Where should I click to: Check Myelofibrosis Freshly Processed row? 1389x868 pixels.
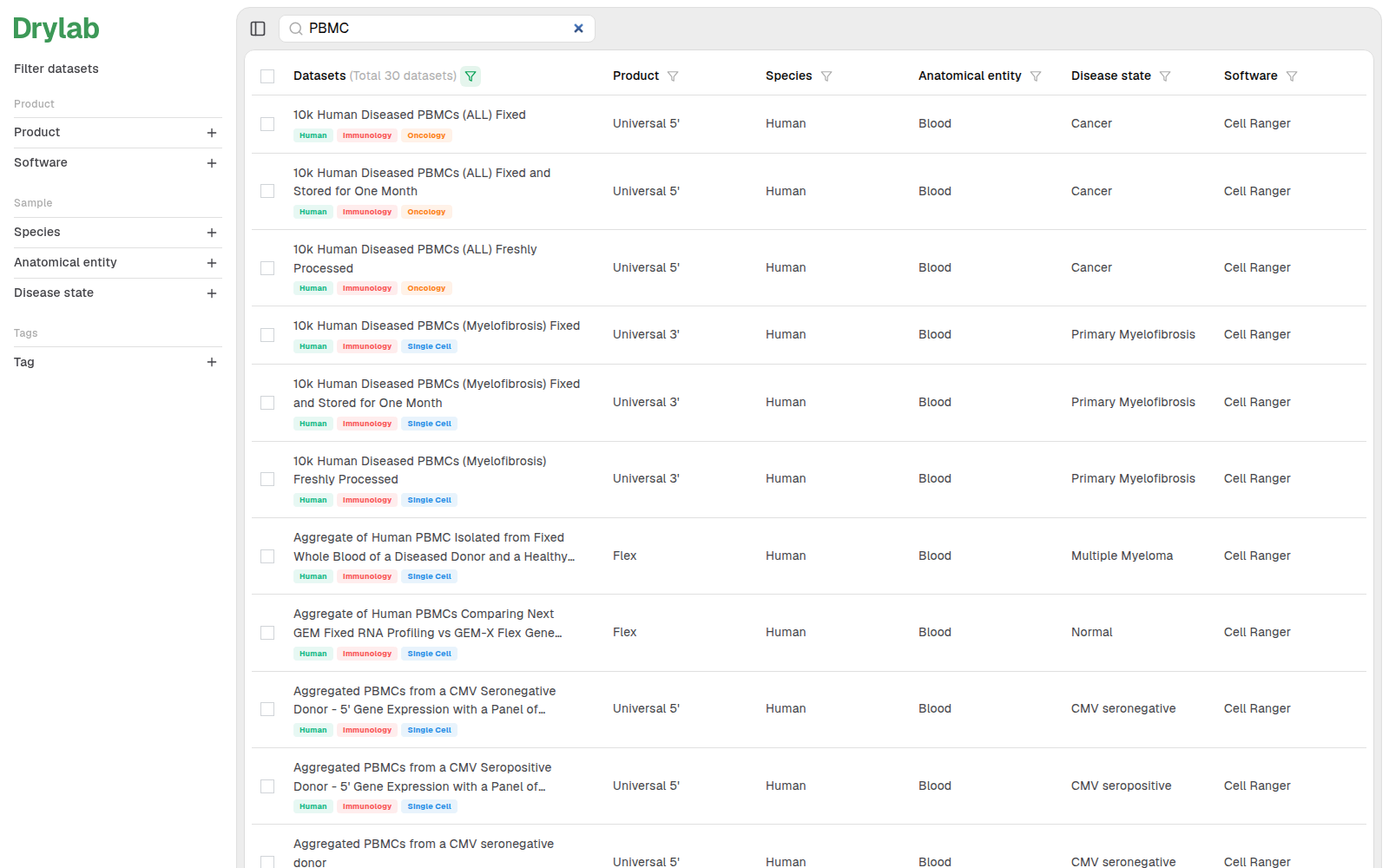pos(267,479)
